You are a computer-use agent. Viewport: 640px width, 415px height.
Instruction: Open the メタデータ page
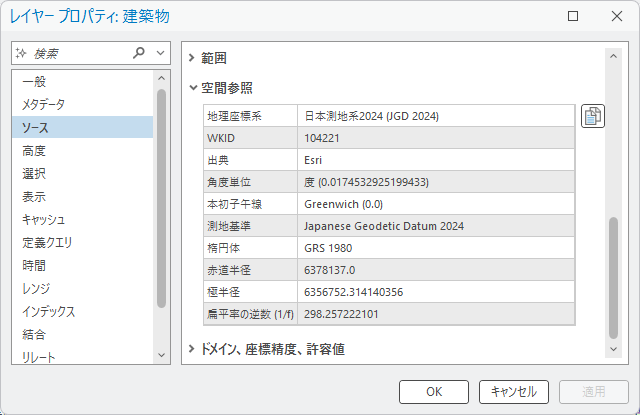(x=43, y=104)
